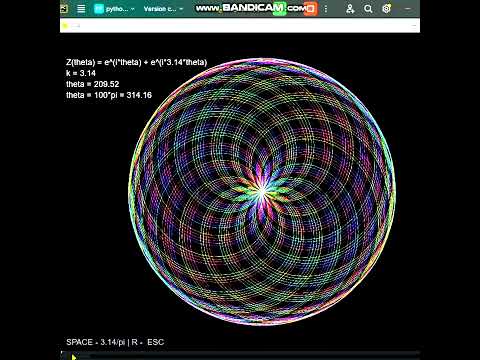
Task: Open Search Everywhere magnifier icon
Action: pos(368,9)
